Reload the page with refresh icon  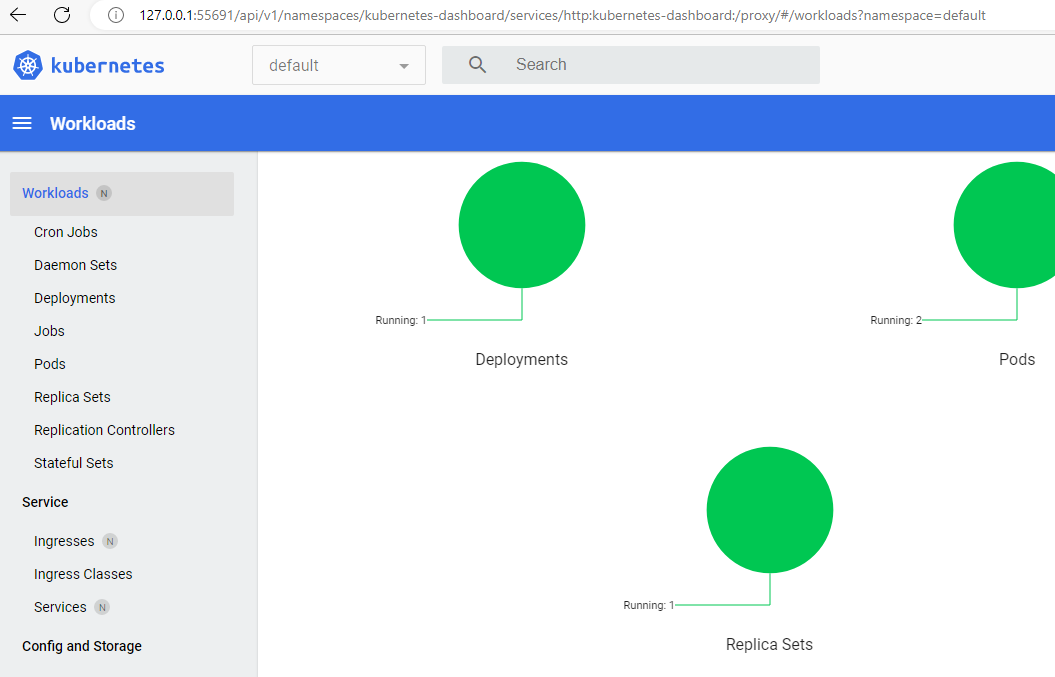coord(62,15)
